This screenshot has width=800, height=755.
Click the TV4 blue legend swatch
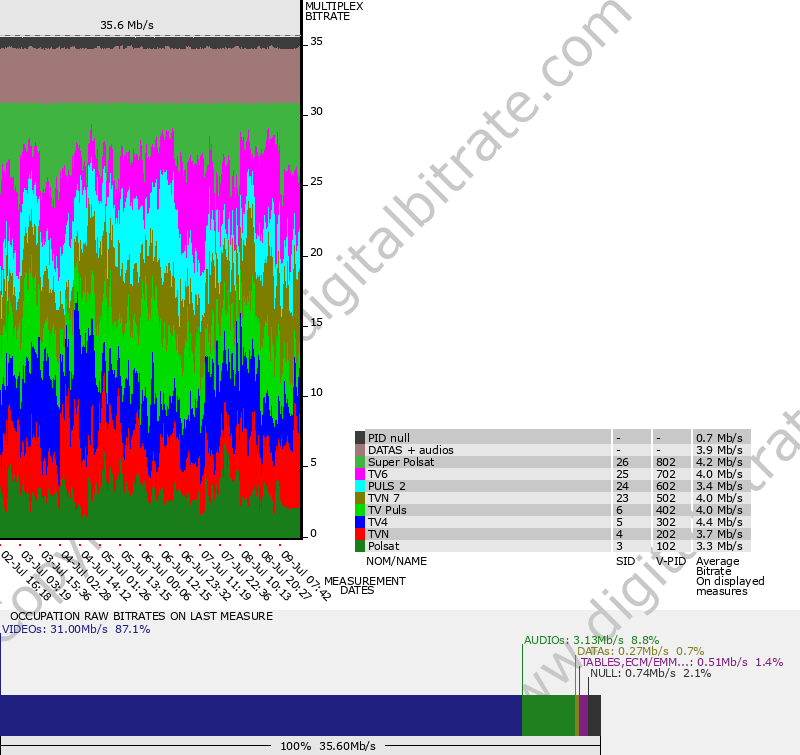point(360,522)
